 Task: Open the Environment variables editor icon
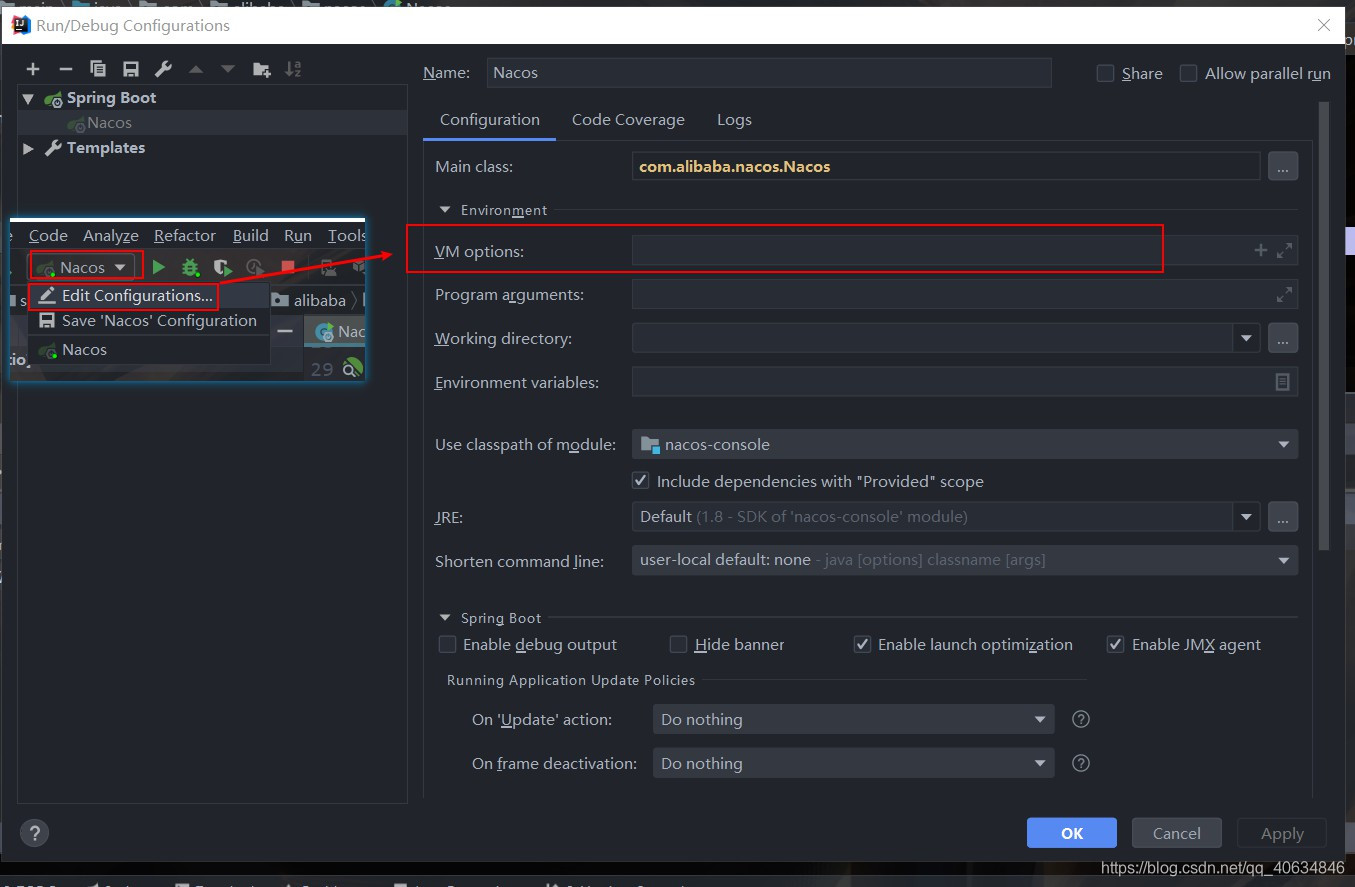pyautogui.click(x=1282, y=382)
